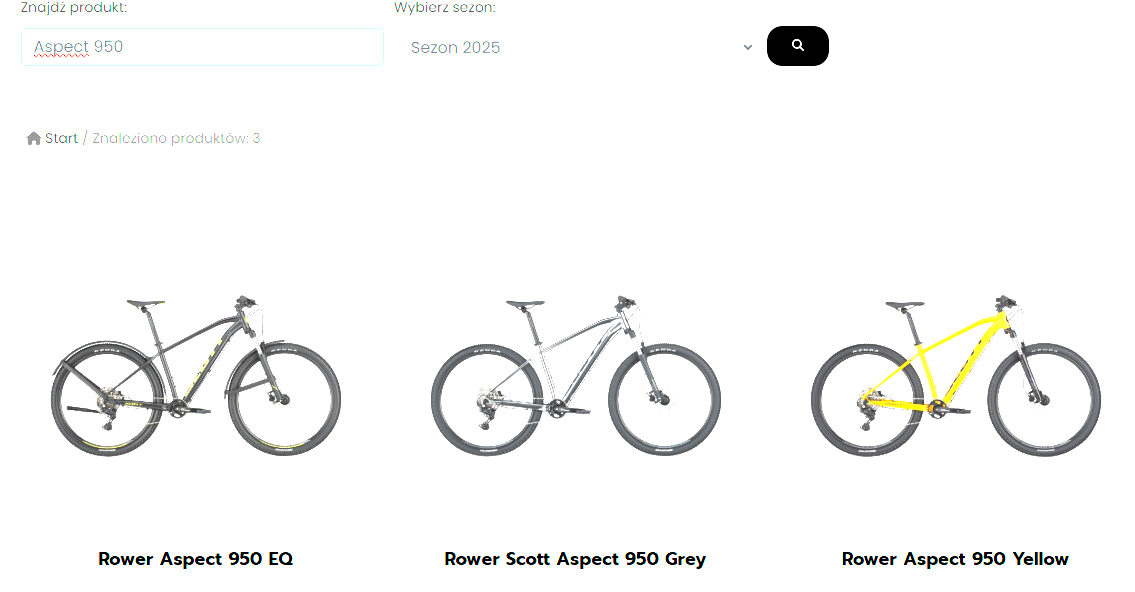The width and height of the screenshot is (1135, 592).
Task: Expand the season list via its chevron arrow
Action: [x=748, y=48]
